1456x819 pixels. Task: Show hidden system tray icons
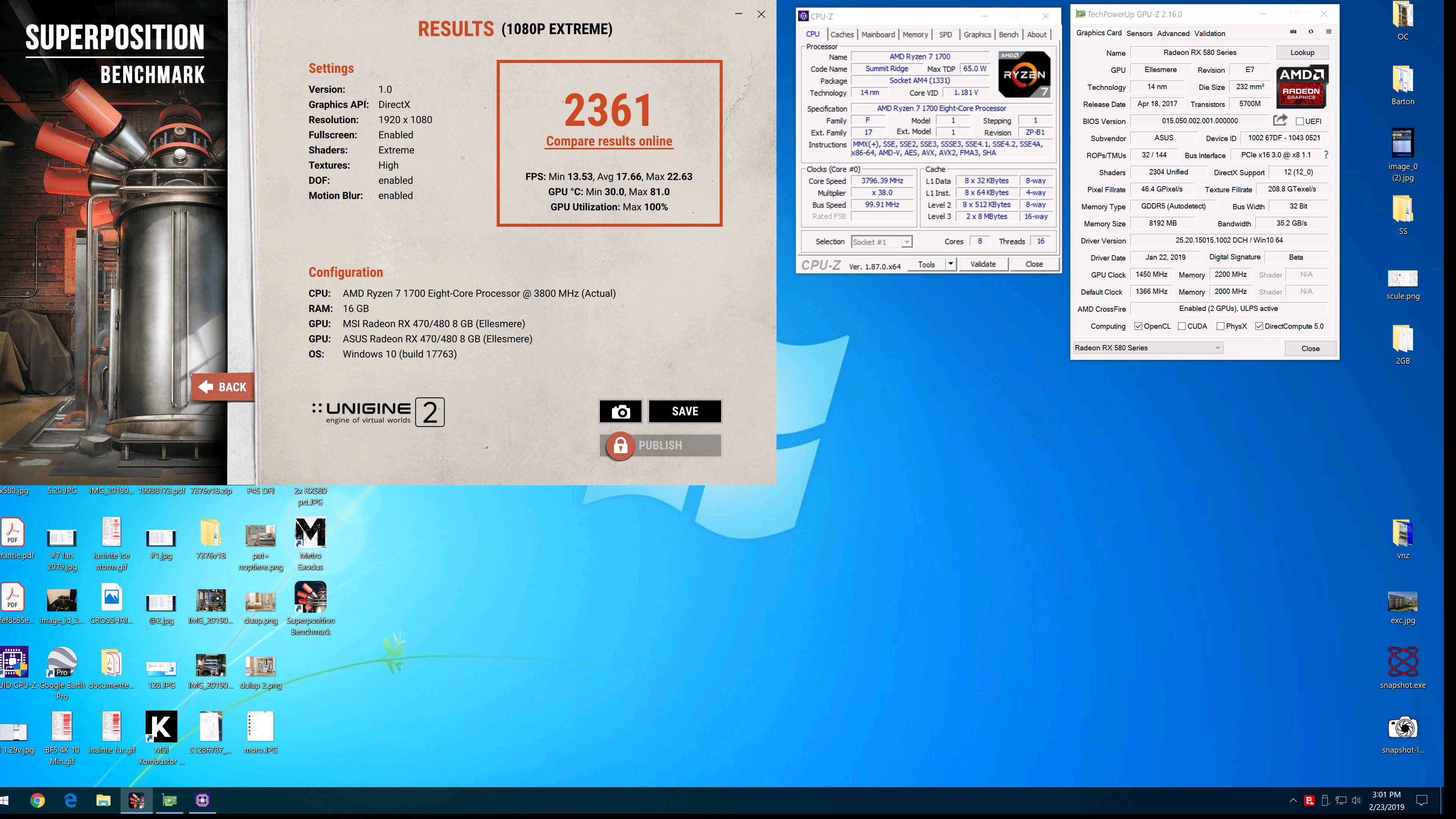[x=1293, y=800]
